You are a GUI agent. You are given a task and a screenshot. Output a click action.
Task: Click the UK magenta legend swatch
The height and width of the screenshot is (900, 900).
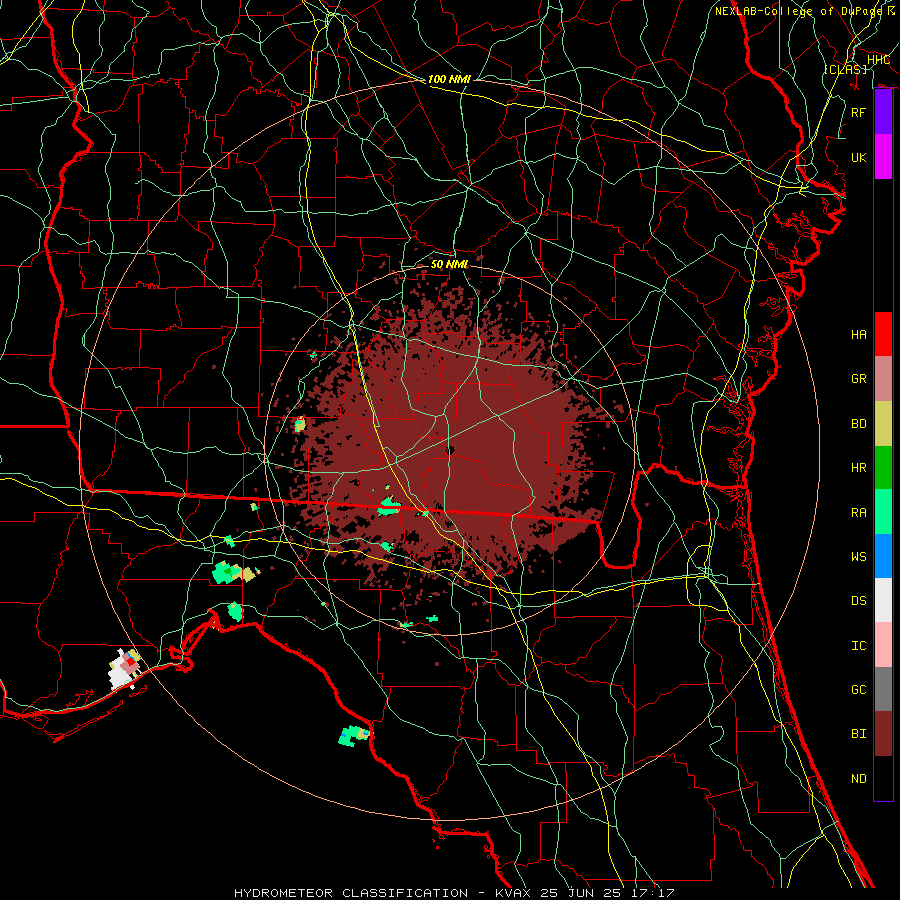(883, 157)
